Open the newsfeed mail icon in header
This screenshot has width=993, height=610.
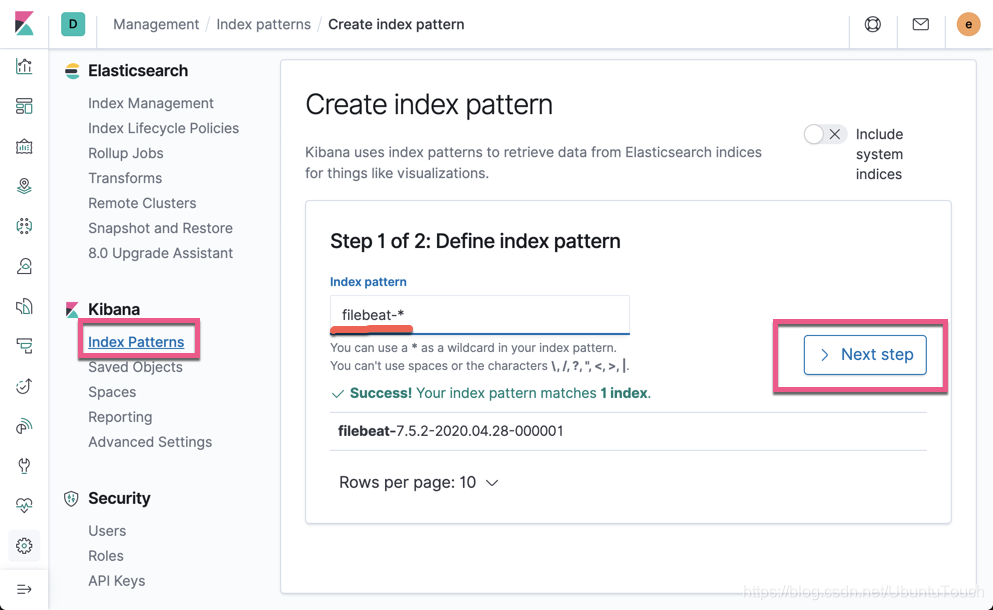[921, 24]
